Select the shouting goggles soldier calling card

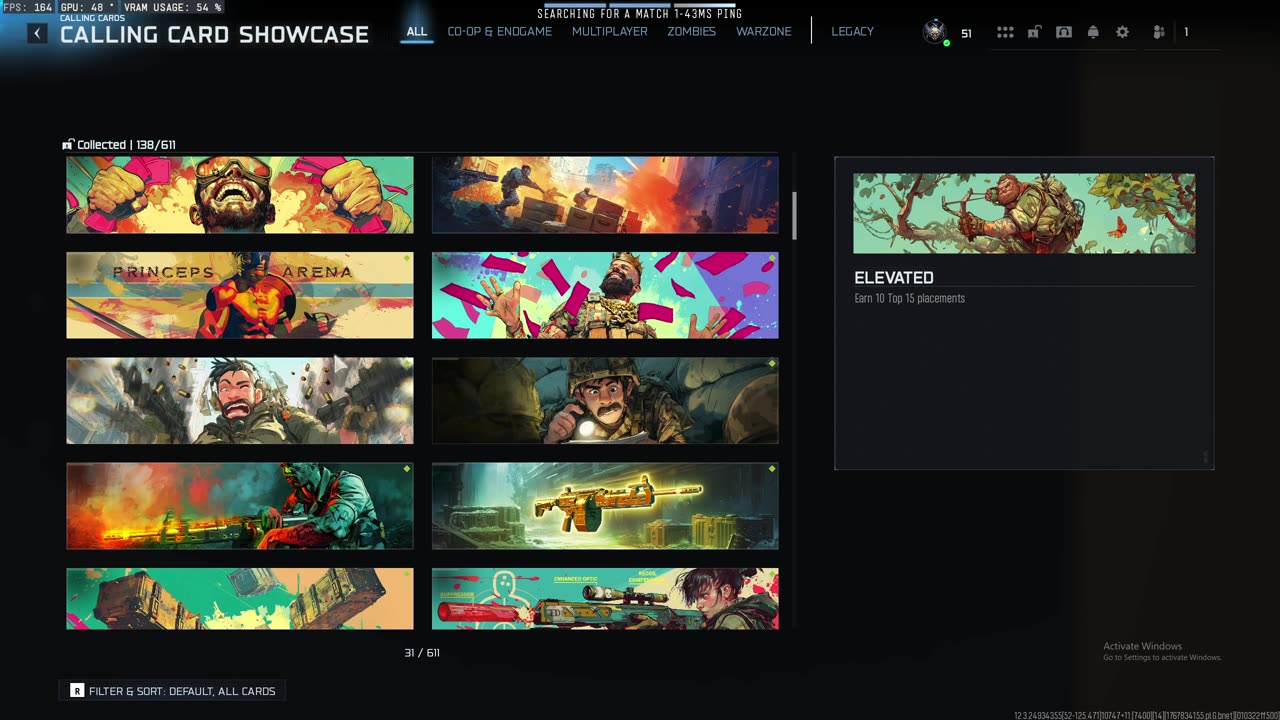pyautogui.click(x=240, y=195)
